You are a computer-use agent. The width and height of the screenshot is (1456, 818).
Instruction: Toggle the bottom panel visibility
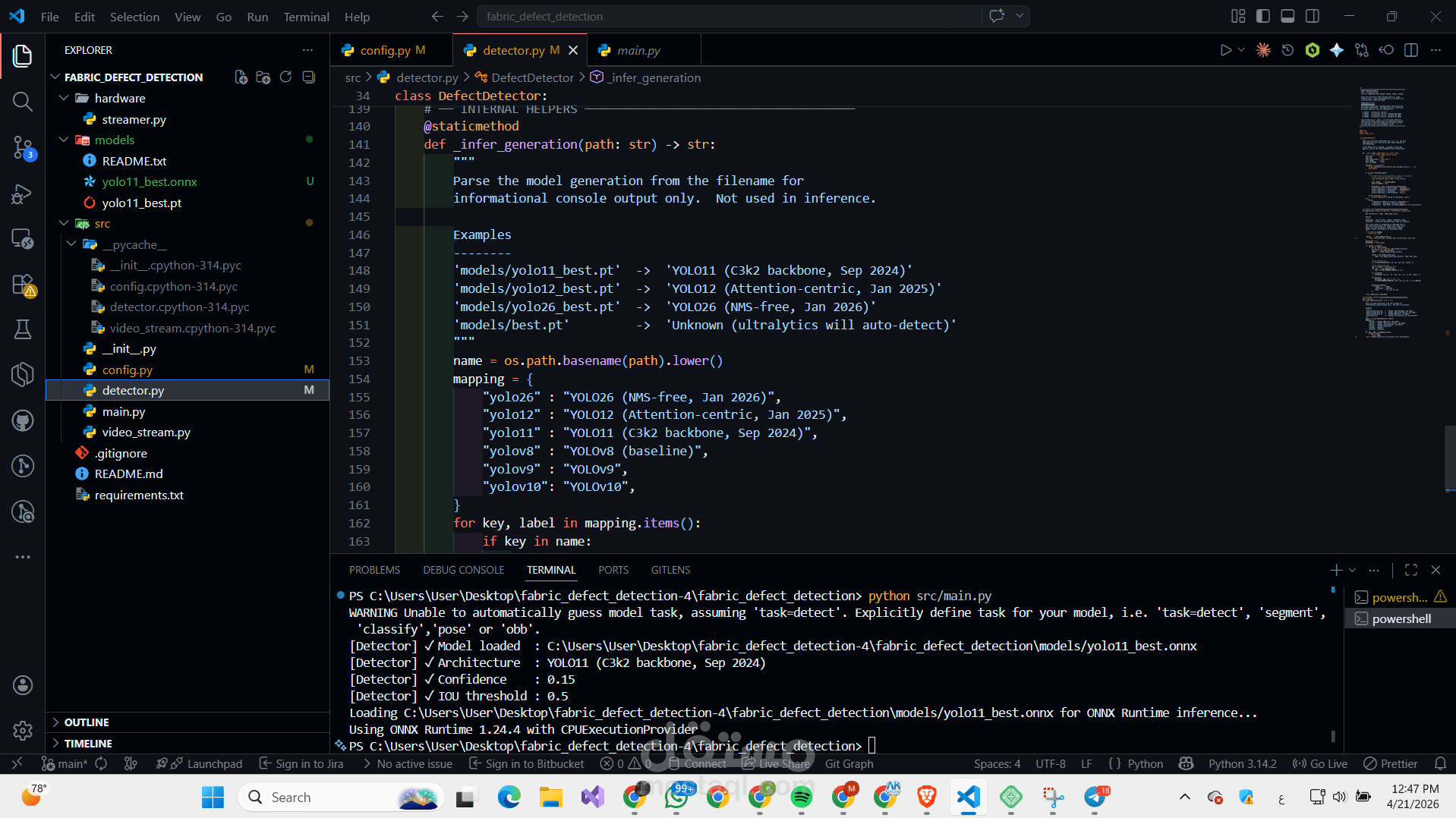[x=1287, y=16]
